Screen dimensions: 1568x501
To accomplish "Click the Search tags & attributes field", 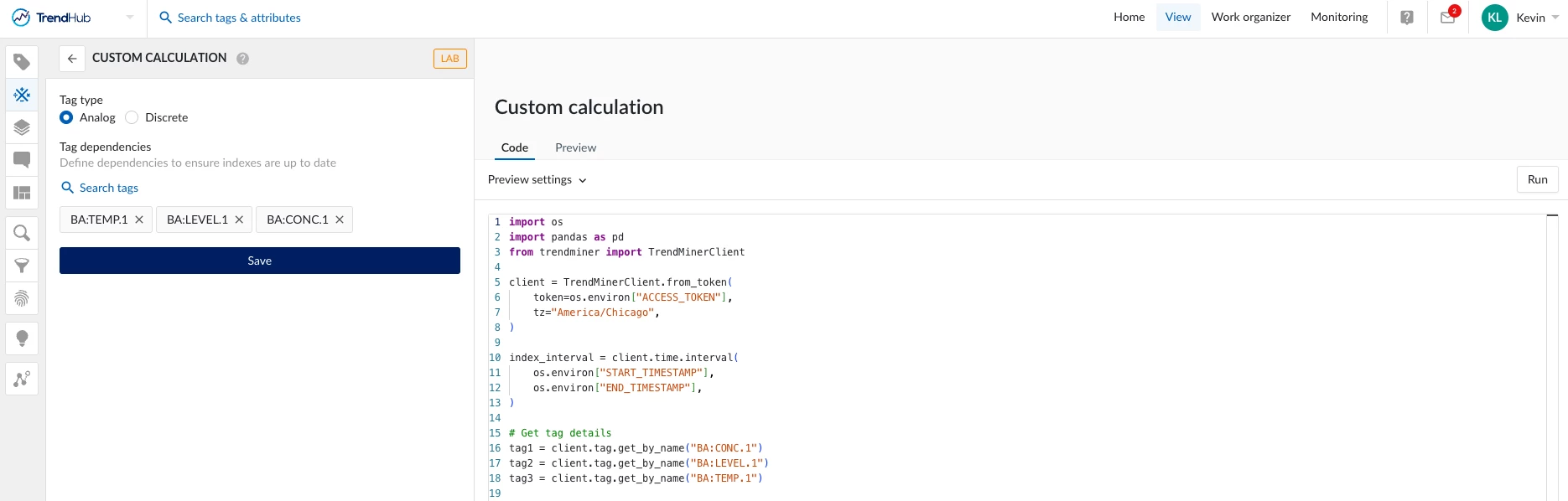I will 239,18.
